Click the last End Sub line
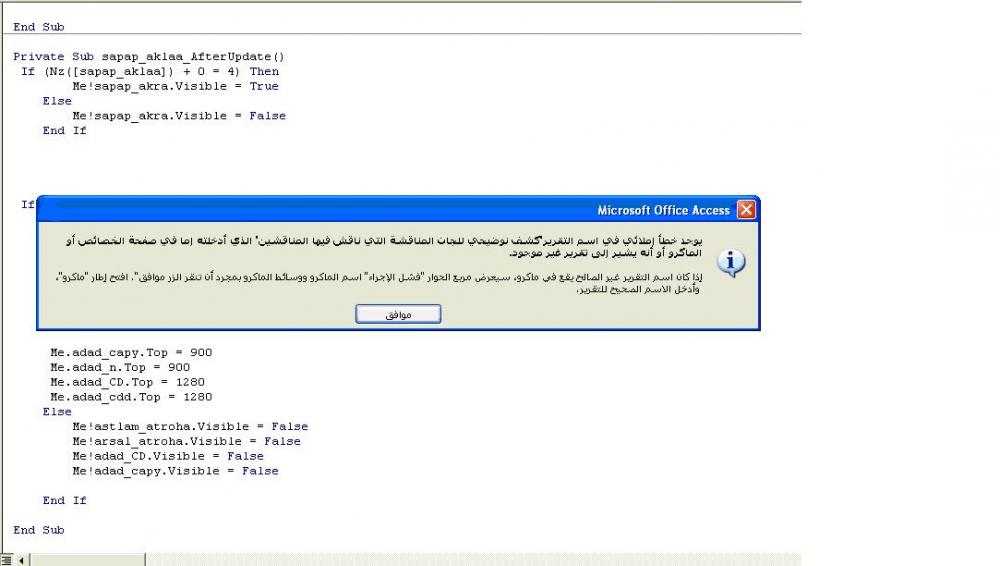This screenshot has width=1000, height=566. pyautogui.click(x=39, y=530)
